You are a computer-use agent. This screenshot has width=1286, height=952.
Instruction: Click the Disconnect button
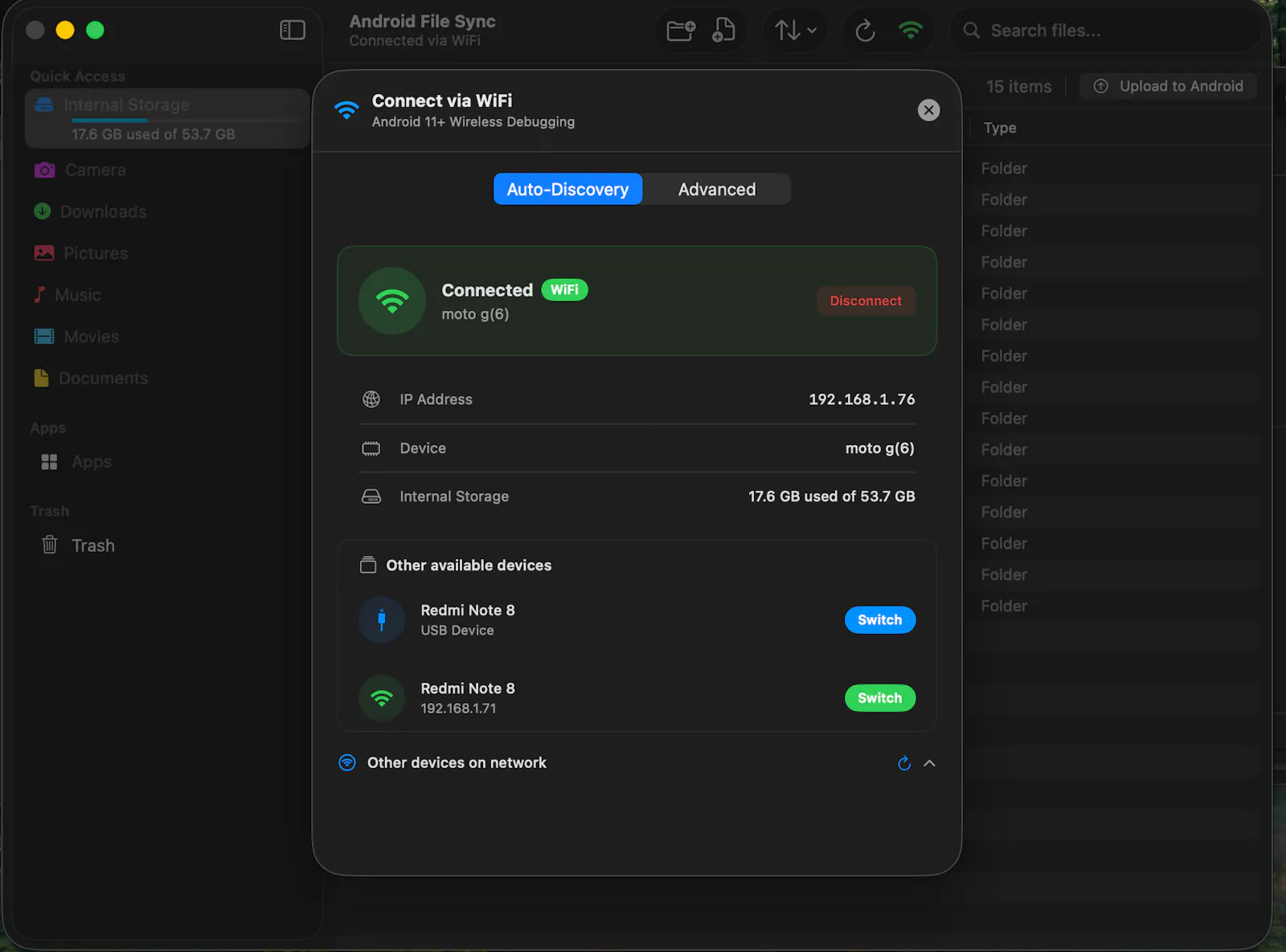[866, 300]
